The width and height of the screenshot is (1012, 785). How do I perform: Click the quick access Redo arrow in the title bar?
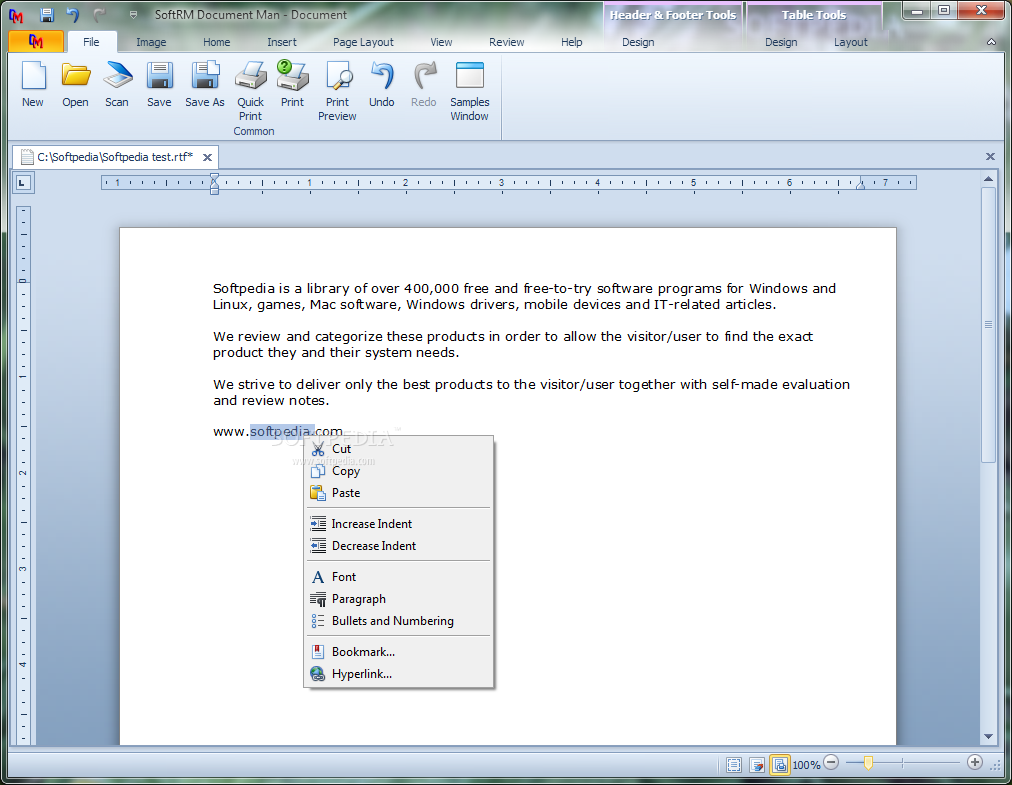pos(99,15)
